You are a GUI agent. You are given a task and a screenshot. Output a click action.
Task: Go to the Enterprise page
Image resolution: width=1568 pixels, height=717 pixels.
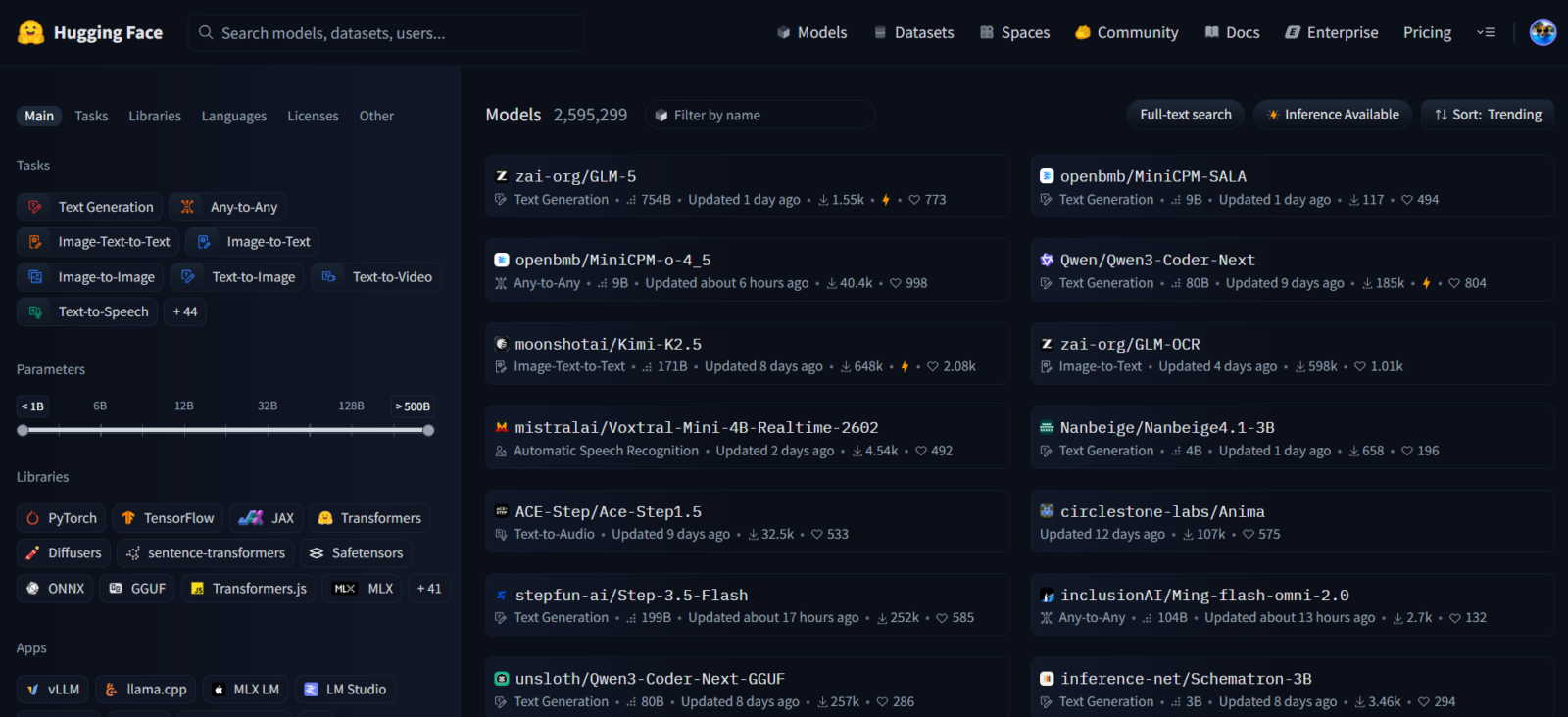pyautogui.click(x=1331, y=32)
